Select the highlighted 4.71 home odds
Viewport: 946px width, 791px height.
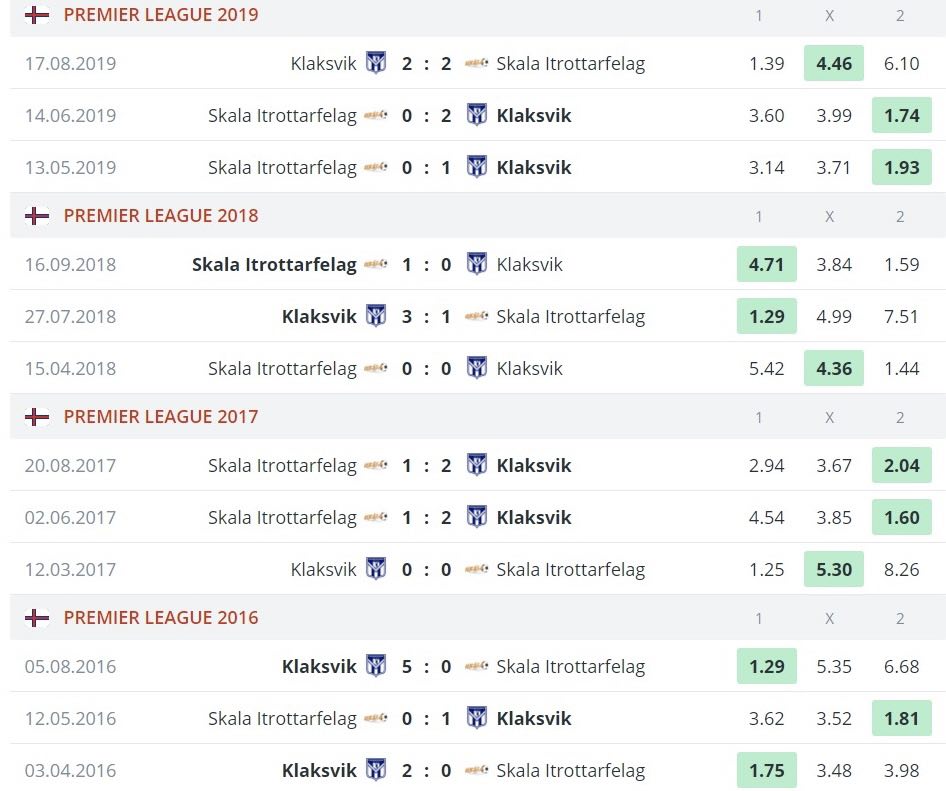point(766,265)
